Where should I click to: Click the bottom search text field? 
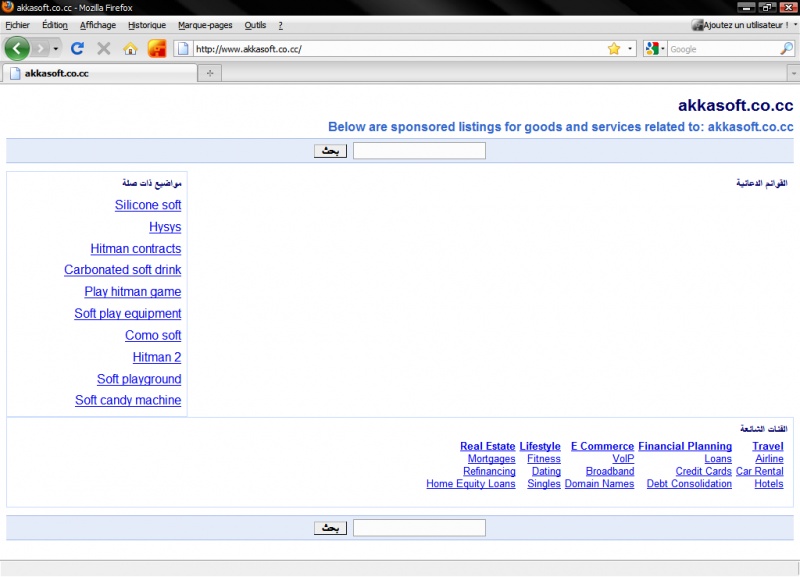[x=419, y=527]
